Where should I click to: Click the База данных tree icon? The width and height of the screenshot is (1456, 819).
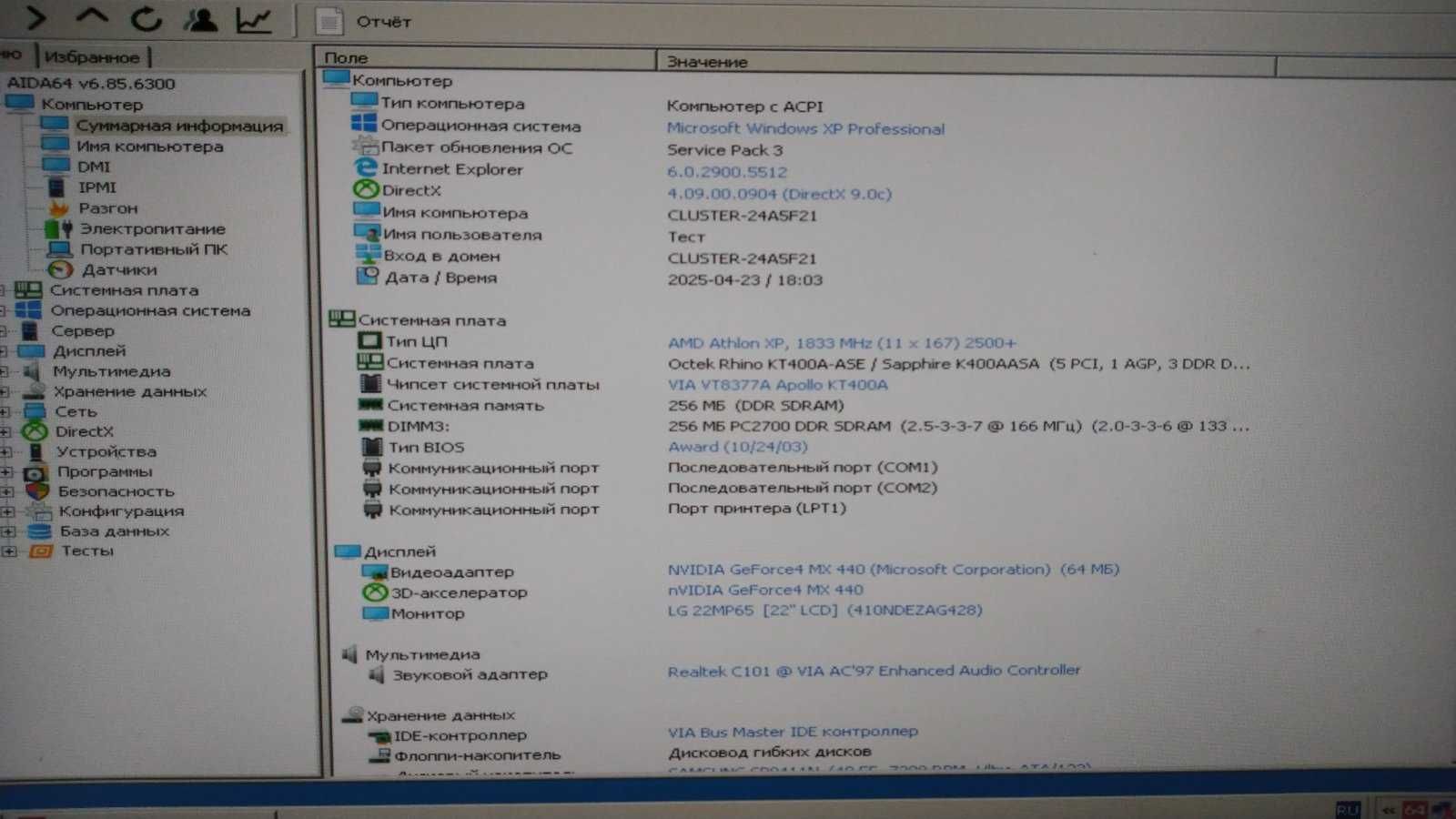pos(39,531)
